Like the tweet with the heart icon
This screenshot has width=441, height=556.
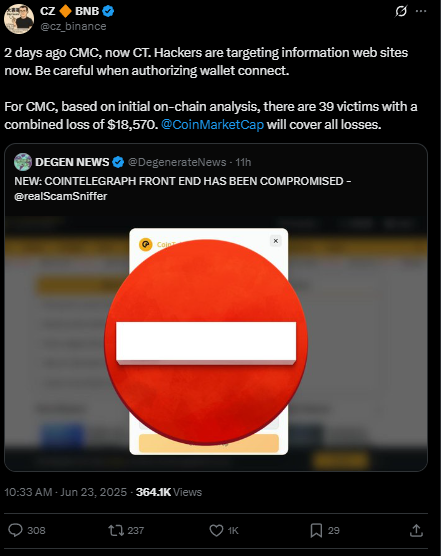[x=216, y=530]
